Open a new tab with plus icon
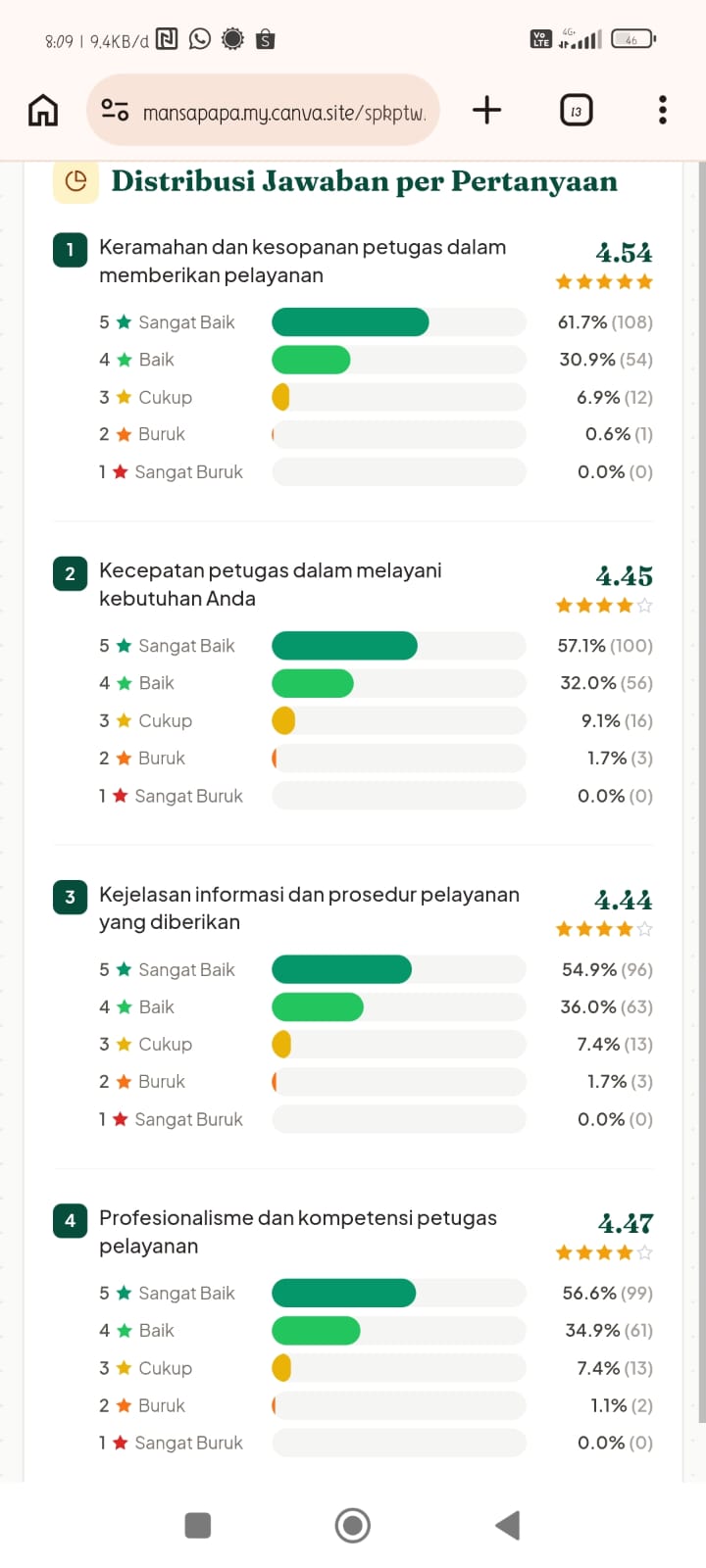 (x=486, y=110)
